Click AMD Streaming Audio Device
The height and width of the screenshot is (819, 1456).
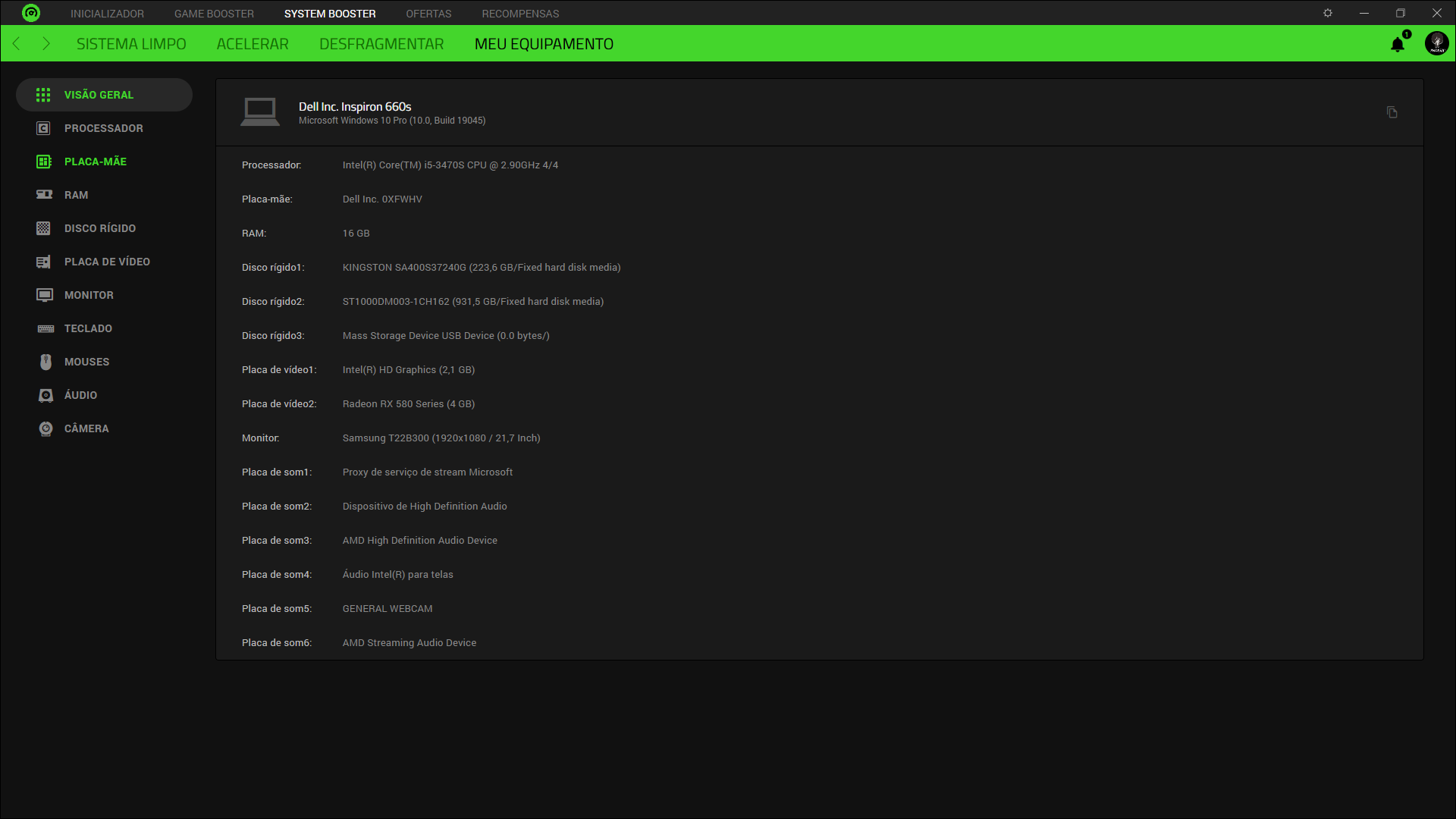(x=409, y=643)
